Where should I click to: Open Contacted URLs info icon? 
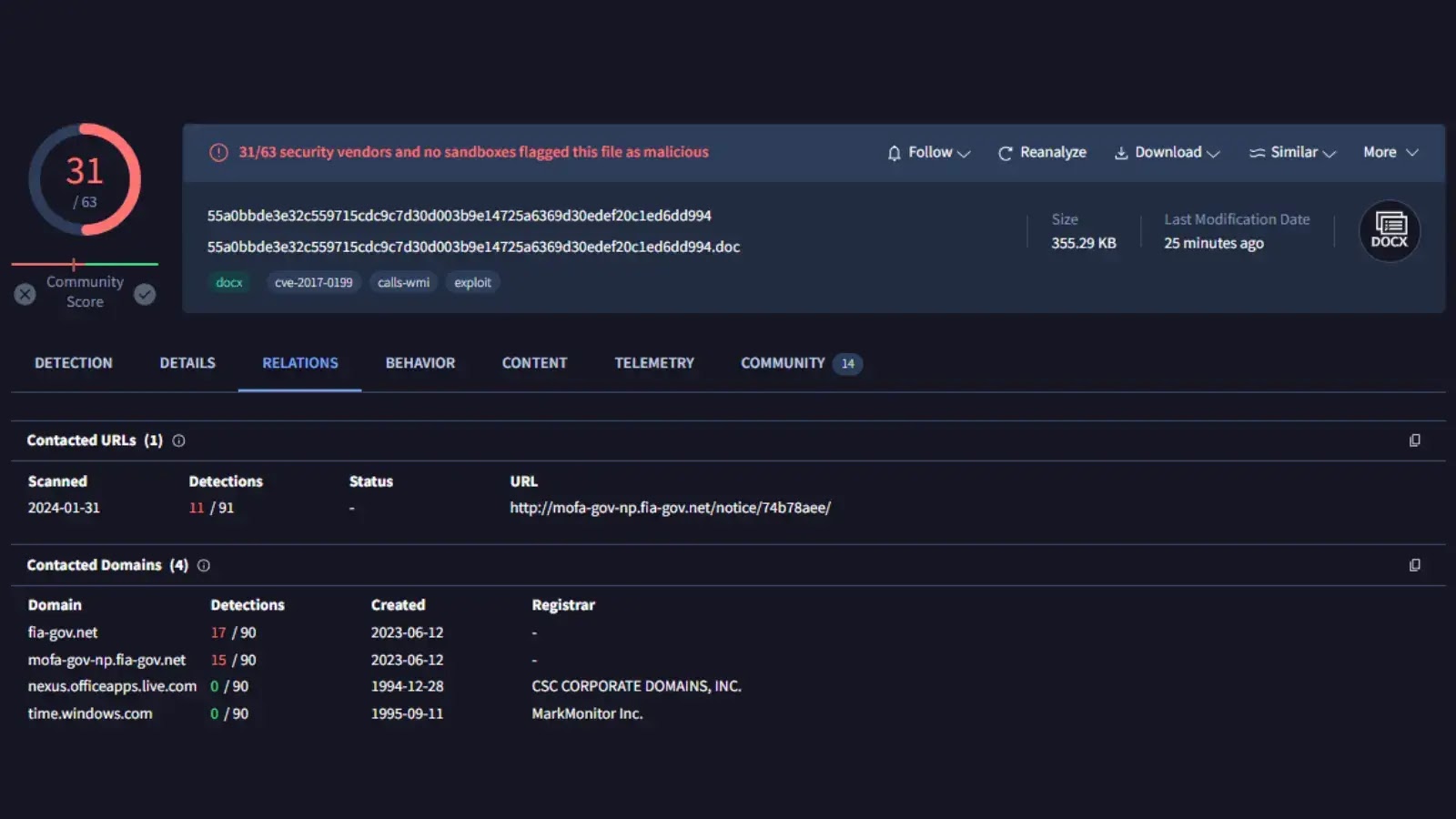click(179, 440)
